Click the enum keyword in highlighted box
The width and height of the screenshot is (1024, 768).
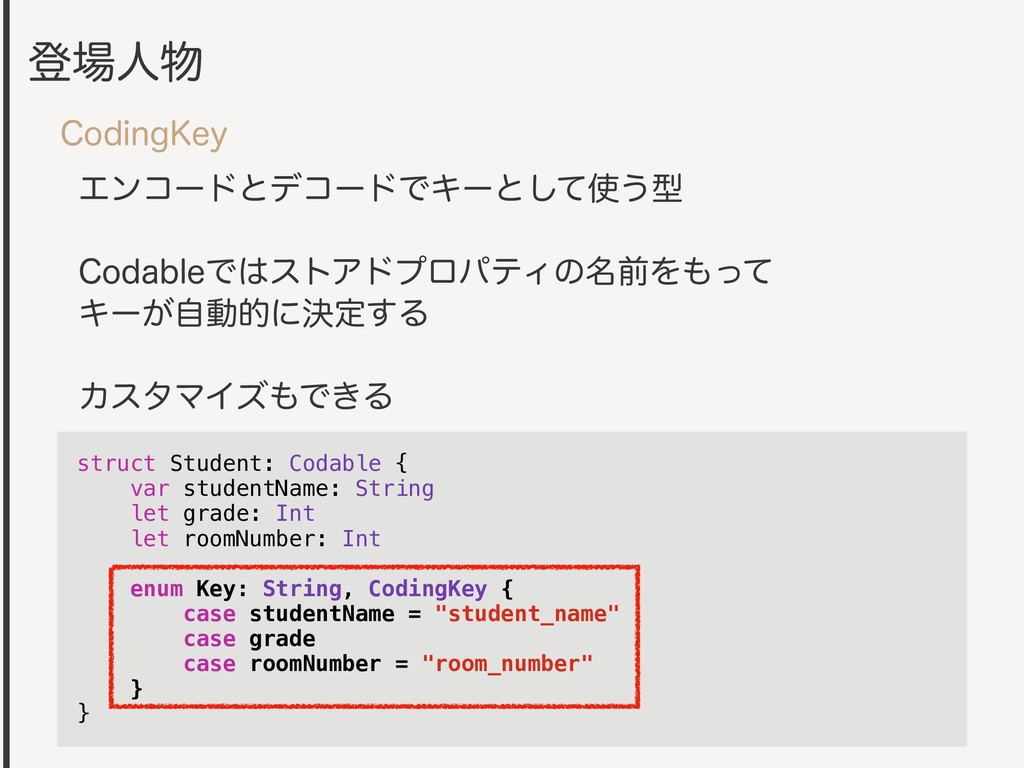pyautogui.click(x=156, y=589)
